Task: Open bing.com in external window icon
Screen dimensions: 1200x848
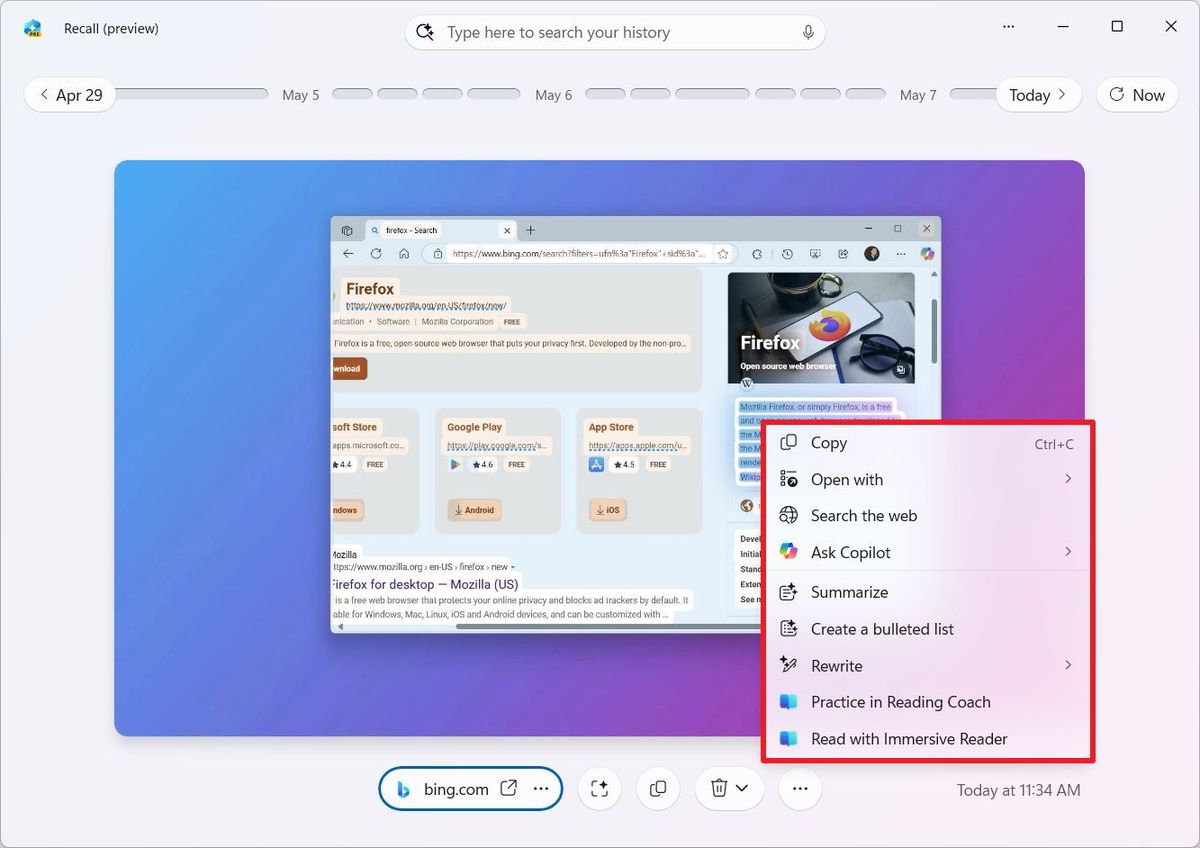Action: pos(508,788)
